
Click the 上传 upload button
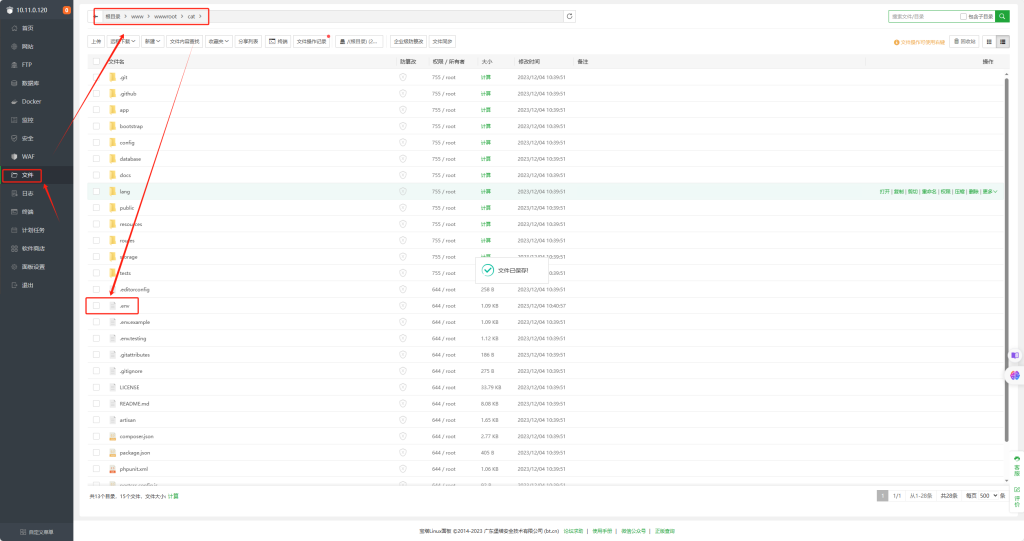[96, 41]
